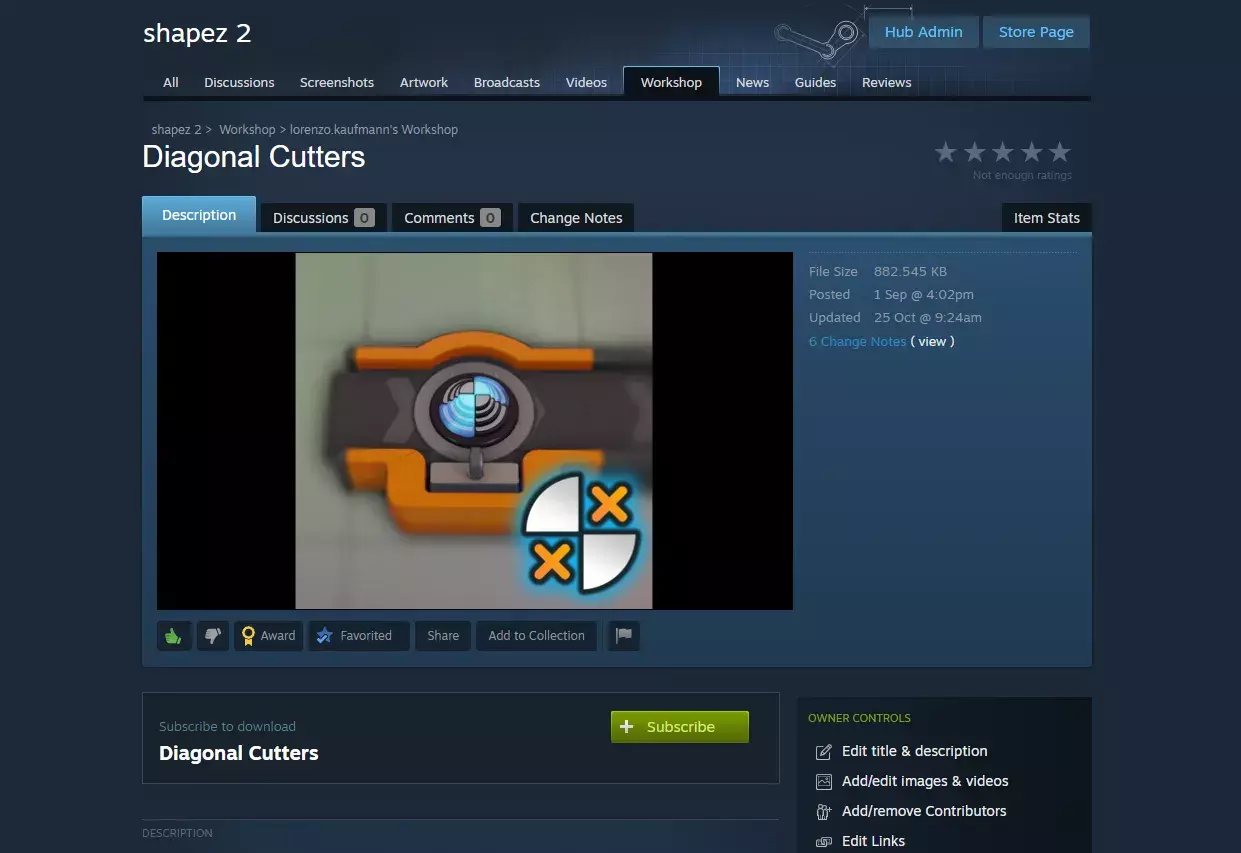Click the chain icon beside Edit Links
Viewport: 1241px width, 853px height.
pyautogui.click(x=824, y=842)
